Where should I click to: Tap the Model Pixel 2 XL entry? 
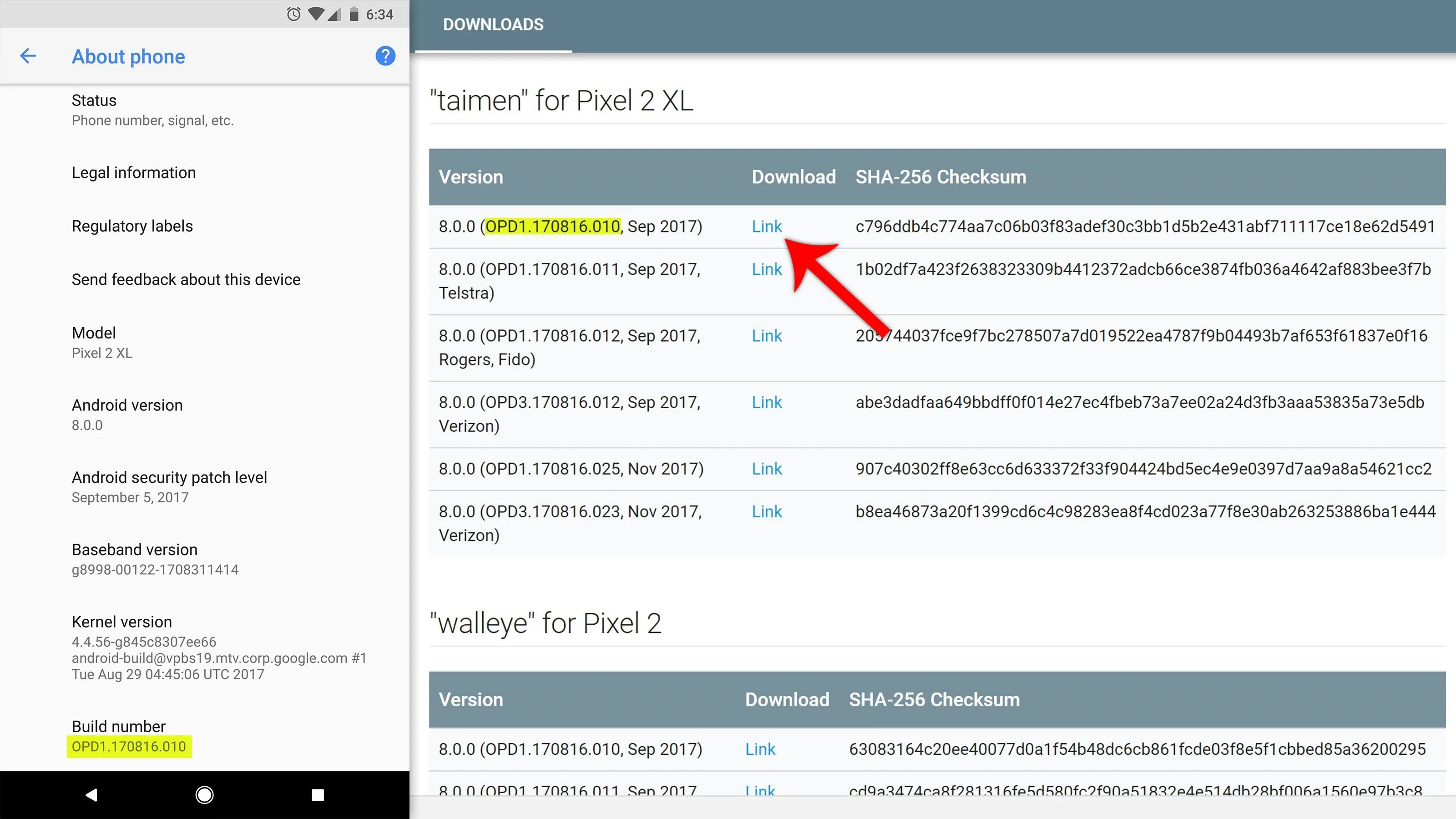click(x=205, y=343)
